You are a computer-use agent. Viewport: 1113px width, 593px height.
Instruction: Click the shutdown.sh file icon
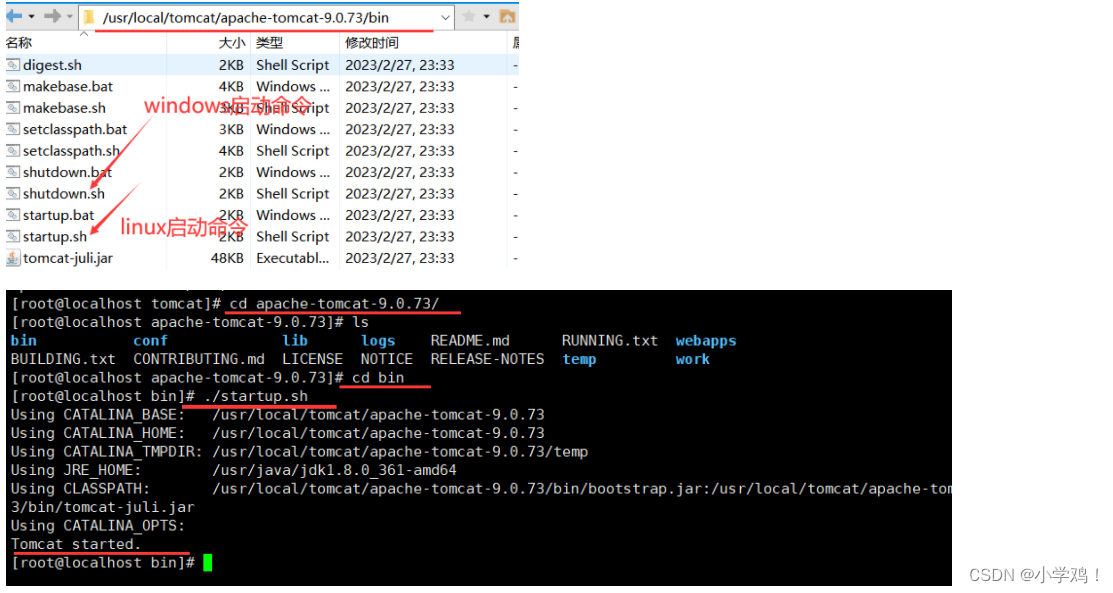13,193
